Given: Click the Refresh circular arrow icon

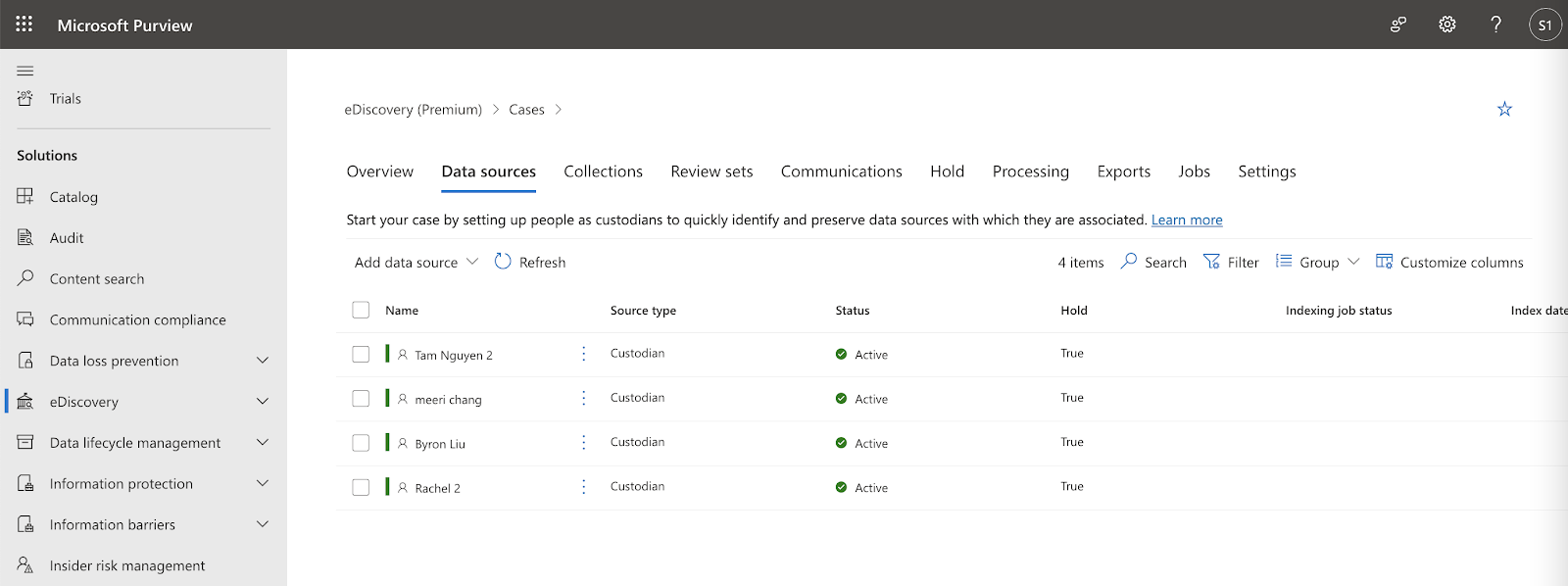Looking at the screenshot, I should click(503, 262).
